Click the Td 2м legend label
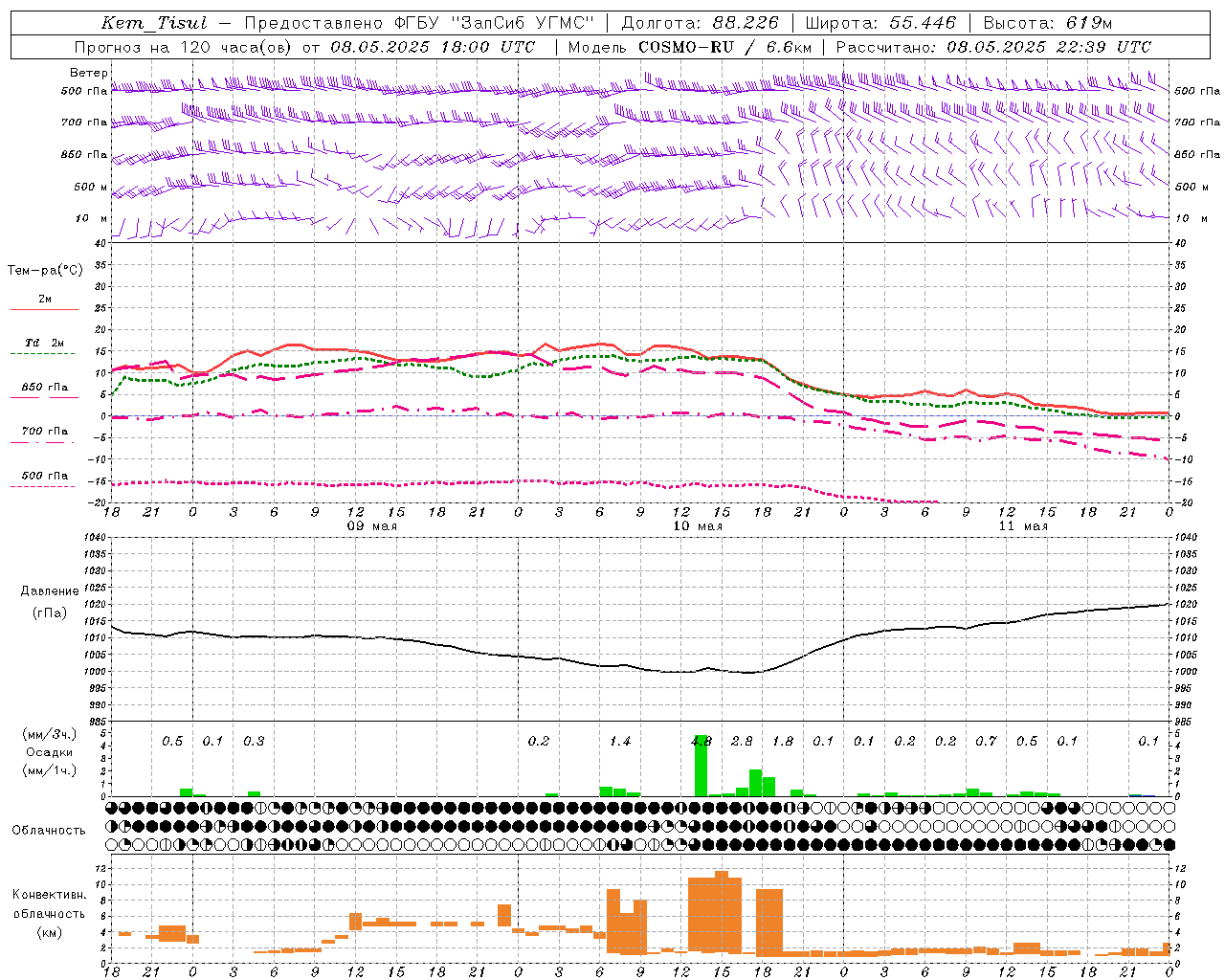The image size is (1225, 980). [45, 343]
